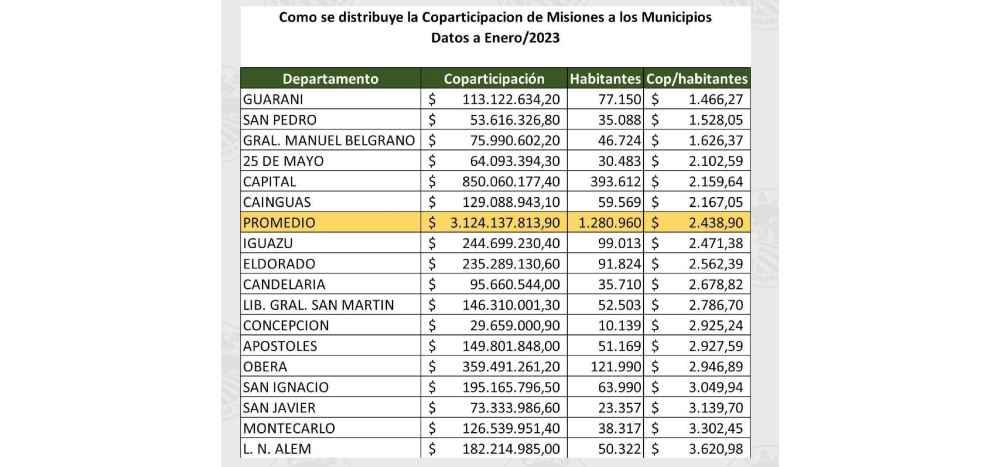This screenshot has height=467, width=1000.
Task: Select the GRAL. MANUEL BELGRANO cell
Action: [329, 140]
